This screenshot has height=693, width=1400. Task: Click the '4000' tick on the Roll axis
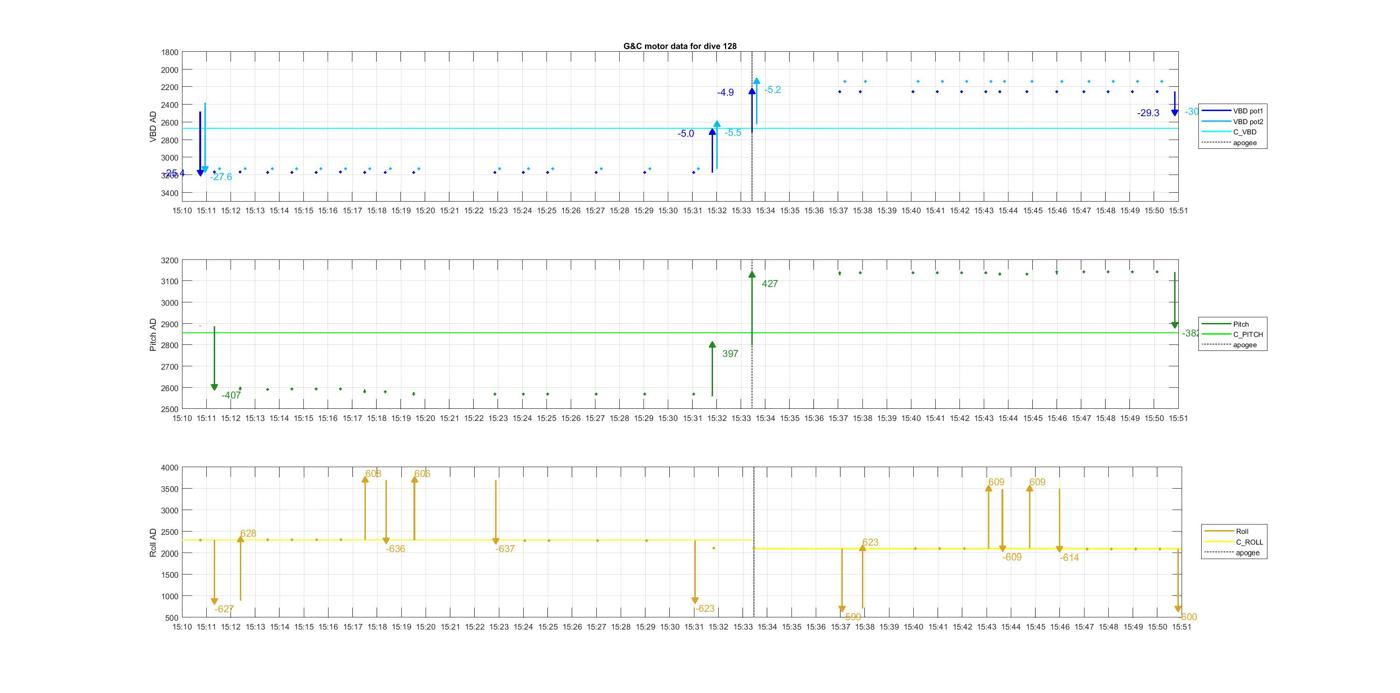170,467
